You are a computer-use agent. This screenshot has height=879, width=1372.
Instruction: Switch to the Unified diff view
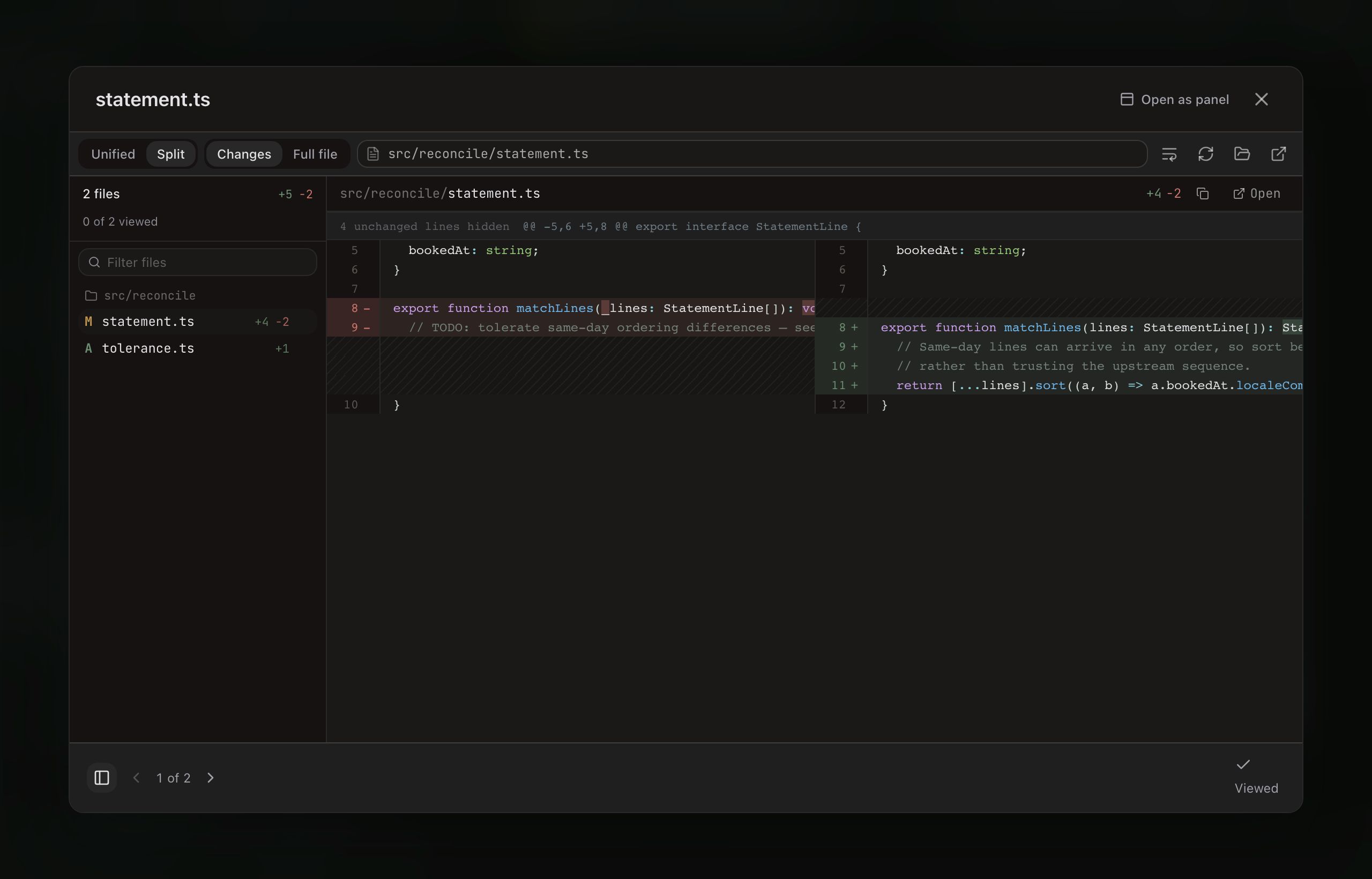(113, 154)
